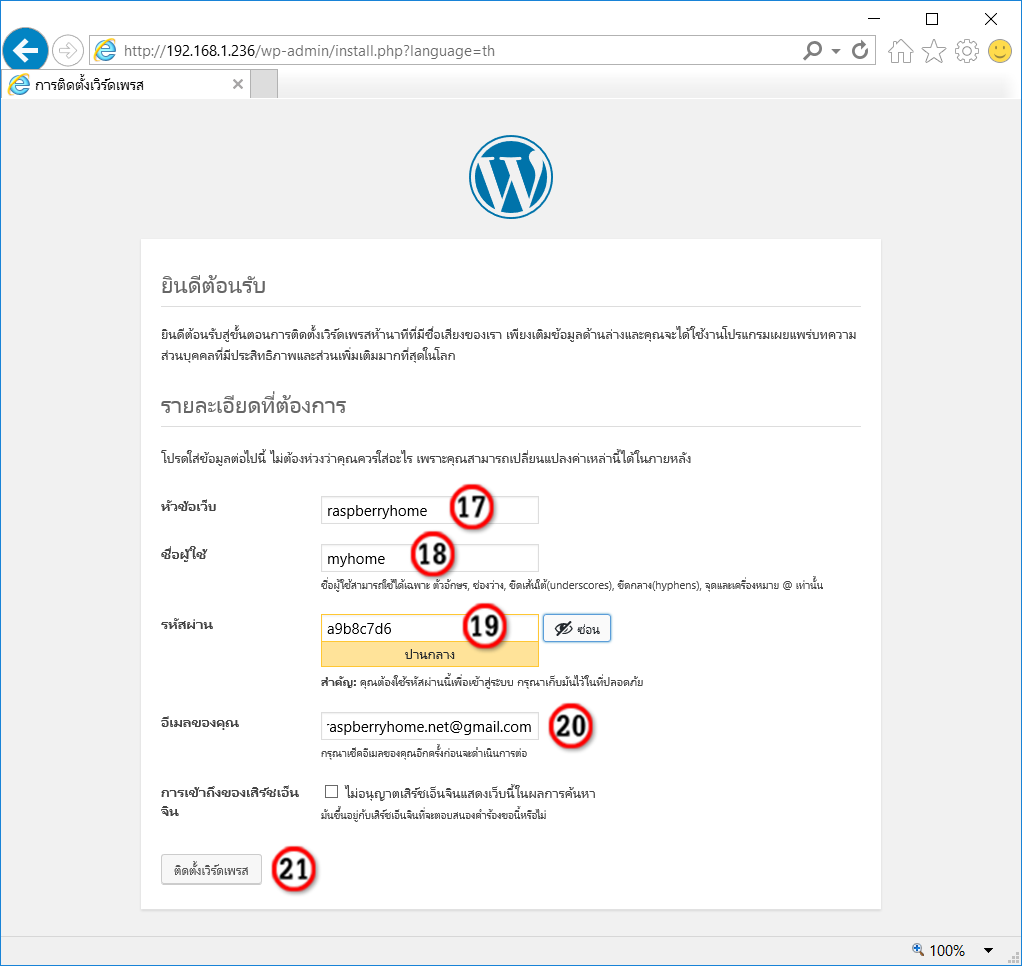Select the การติดตั้งเวิร์ดเพรส browser tab
Image resolution: width=1022 pixels, height=966 pixels.
point(127,85)
